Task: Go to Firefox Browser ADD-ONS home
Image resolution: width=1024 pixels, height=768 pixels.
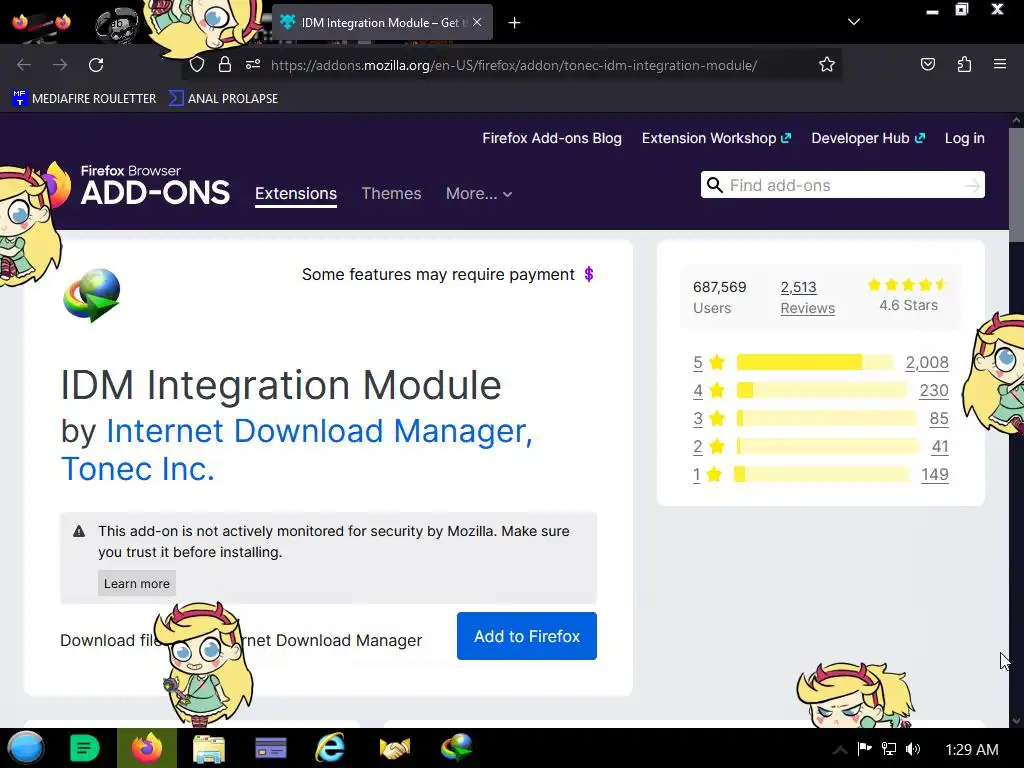Action: tap(155, 185)
